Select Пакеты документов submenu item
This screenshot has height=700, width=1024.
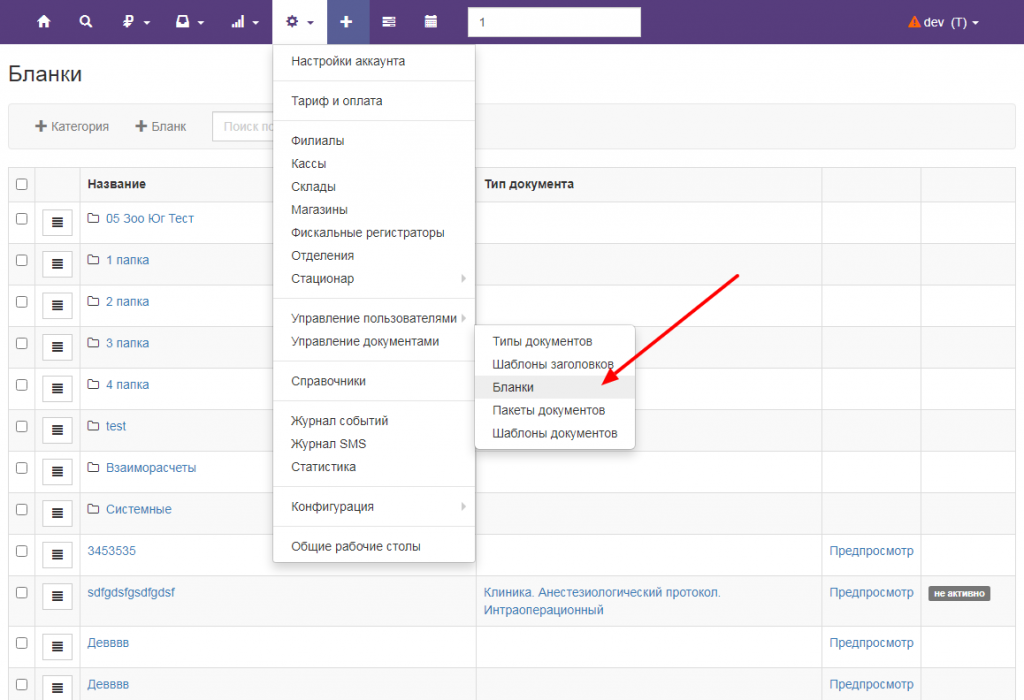click(x=554, y=410)
